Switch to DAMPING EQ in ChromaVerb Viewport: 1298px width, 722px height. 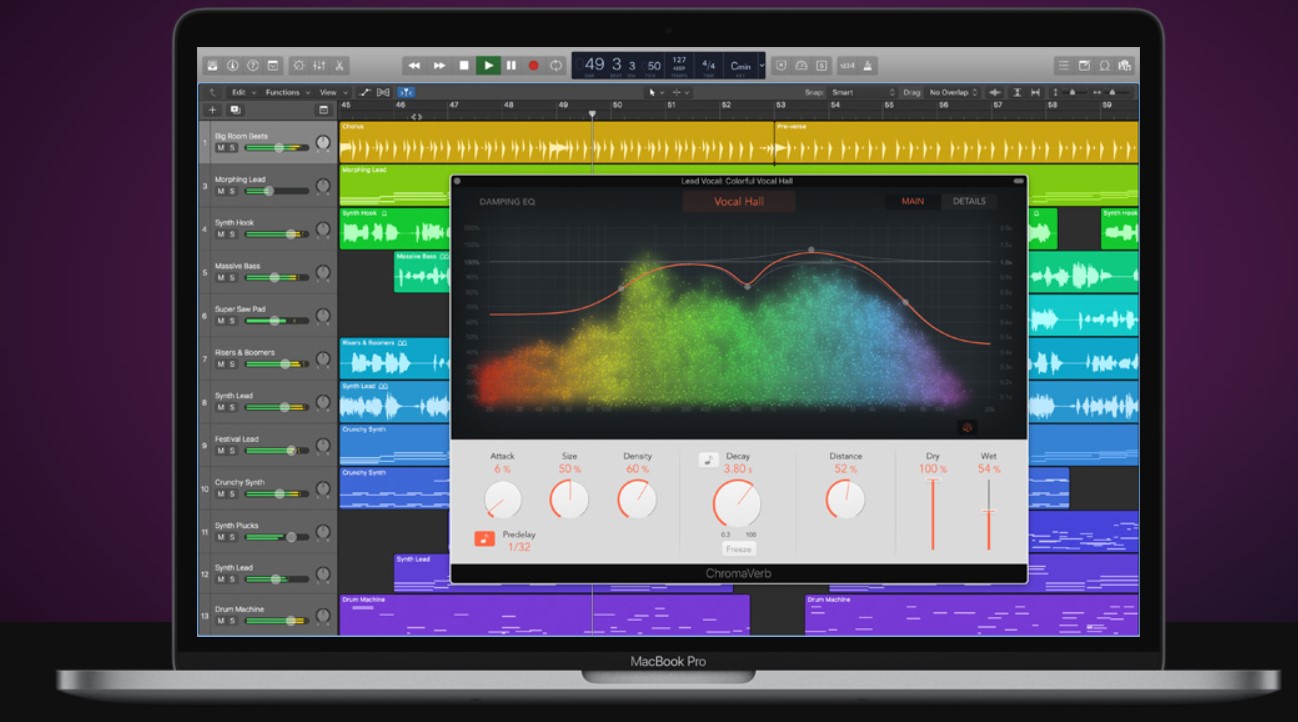point(507,202)
